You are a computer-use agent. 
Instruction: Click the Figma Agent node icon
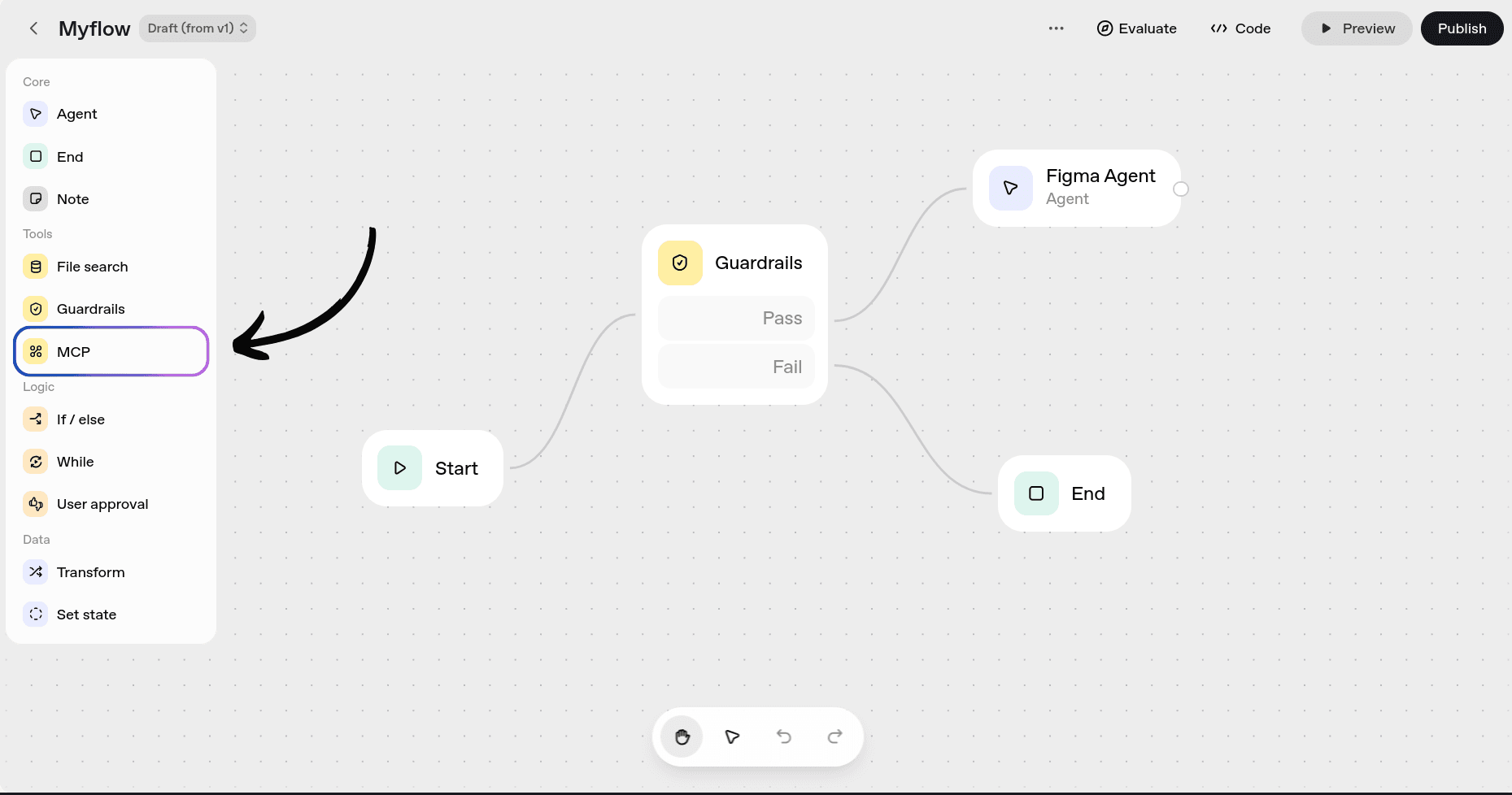tap(1011, 188)
